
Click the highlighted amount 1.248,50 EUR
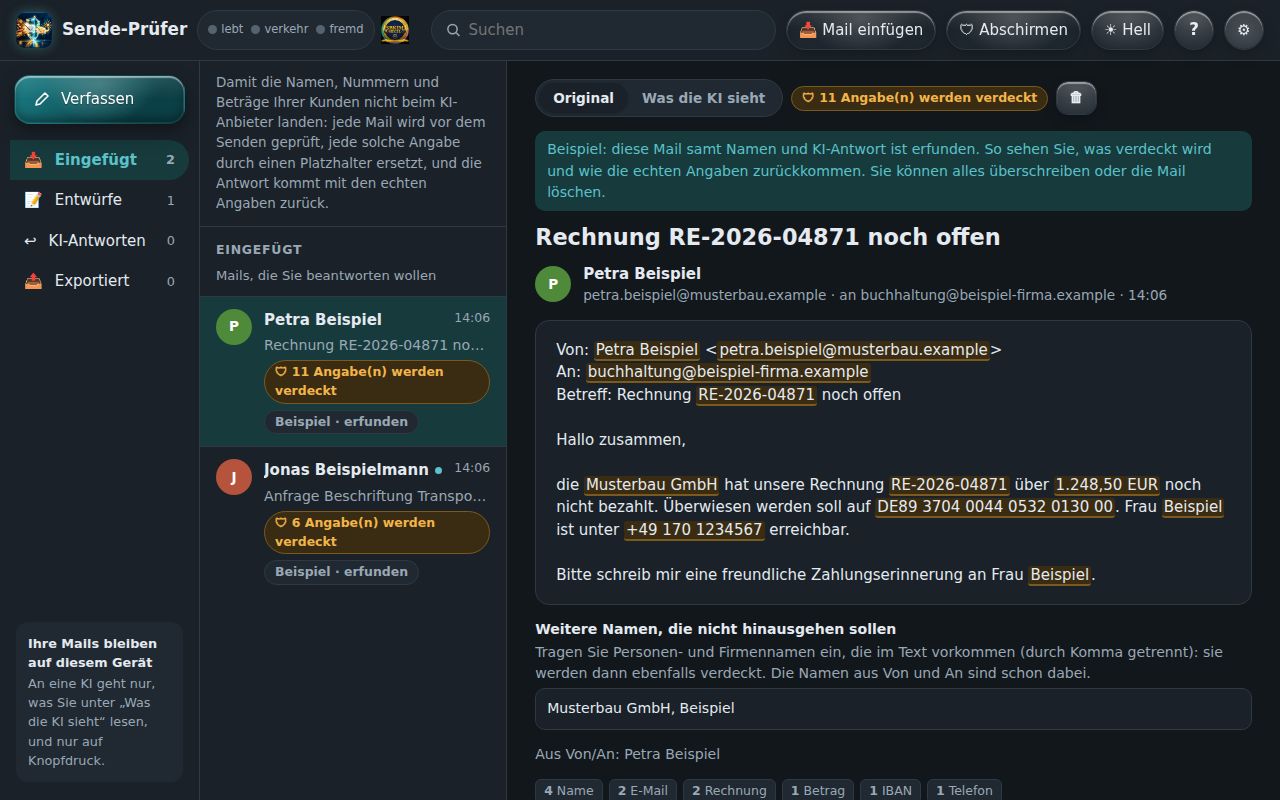coord(1107,485)
